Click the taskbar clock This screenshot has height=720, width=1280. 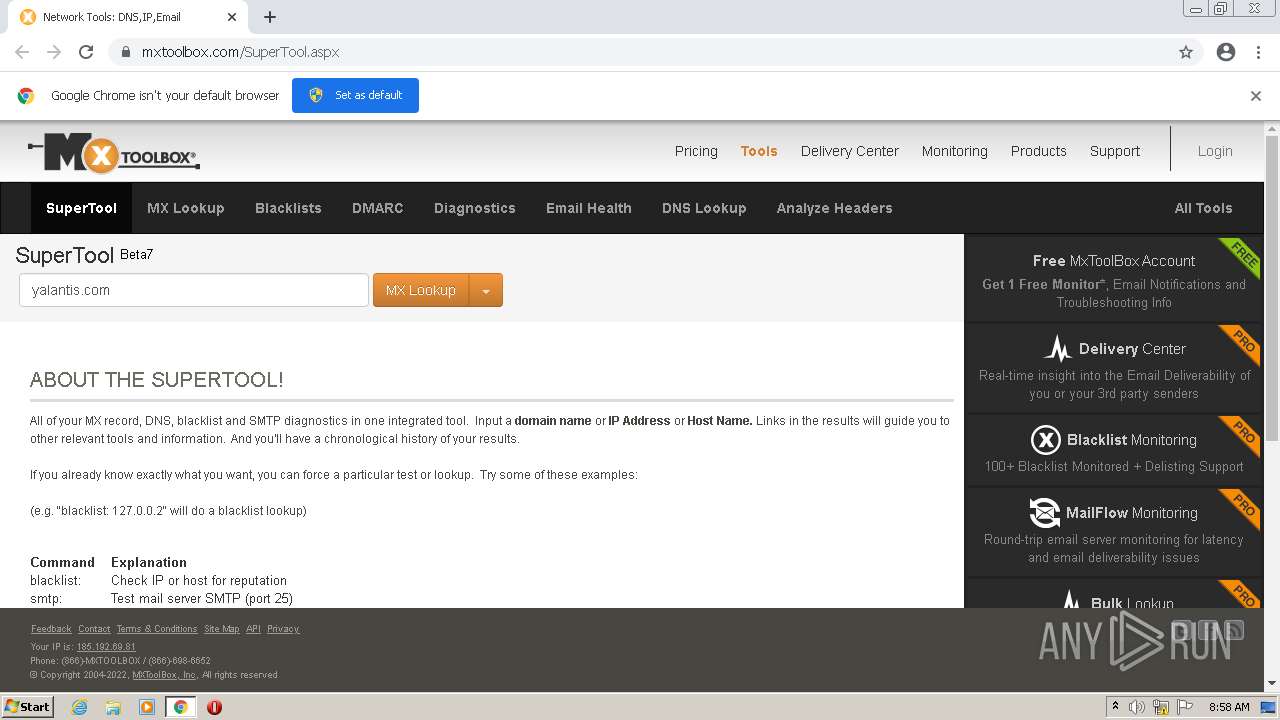(1229, 707)
